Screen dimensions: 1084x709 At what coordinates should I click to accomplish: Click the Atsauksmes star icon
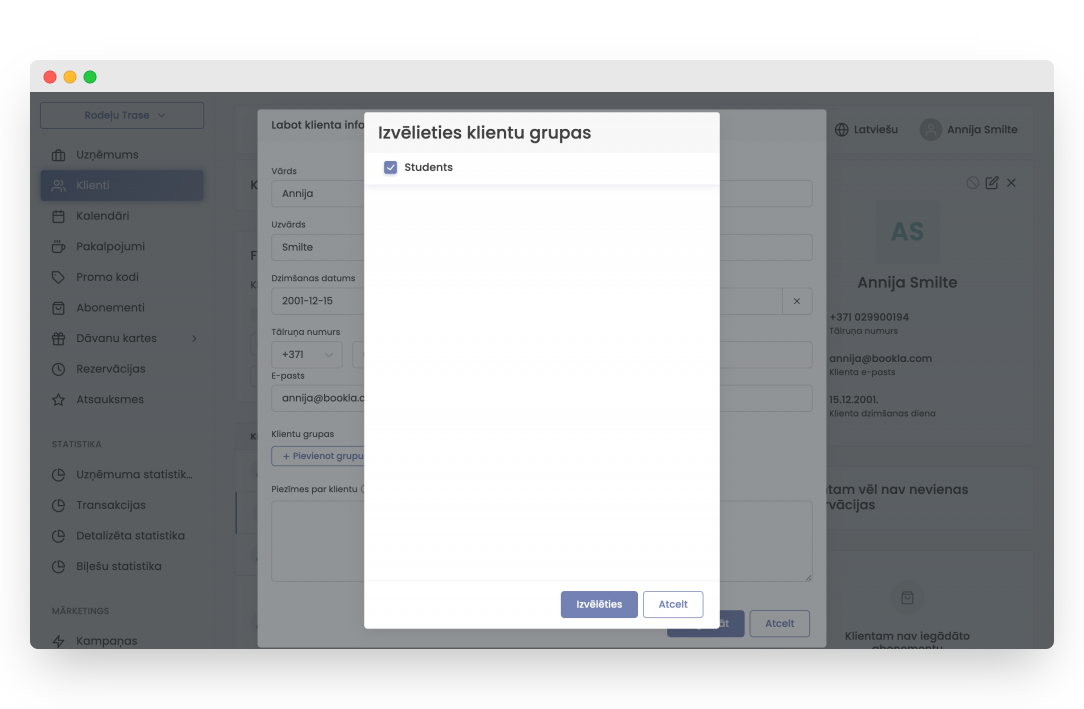click(x=58, y=400)
